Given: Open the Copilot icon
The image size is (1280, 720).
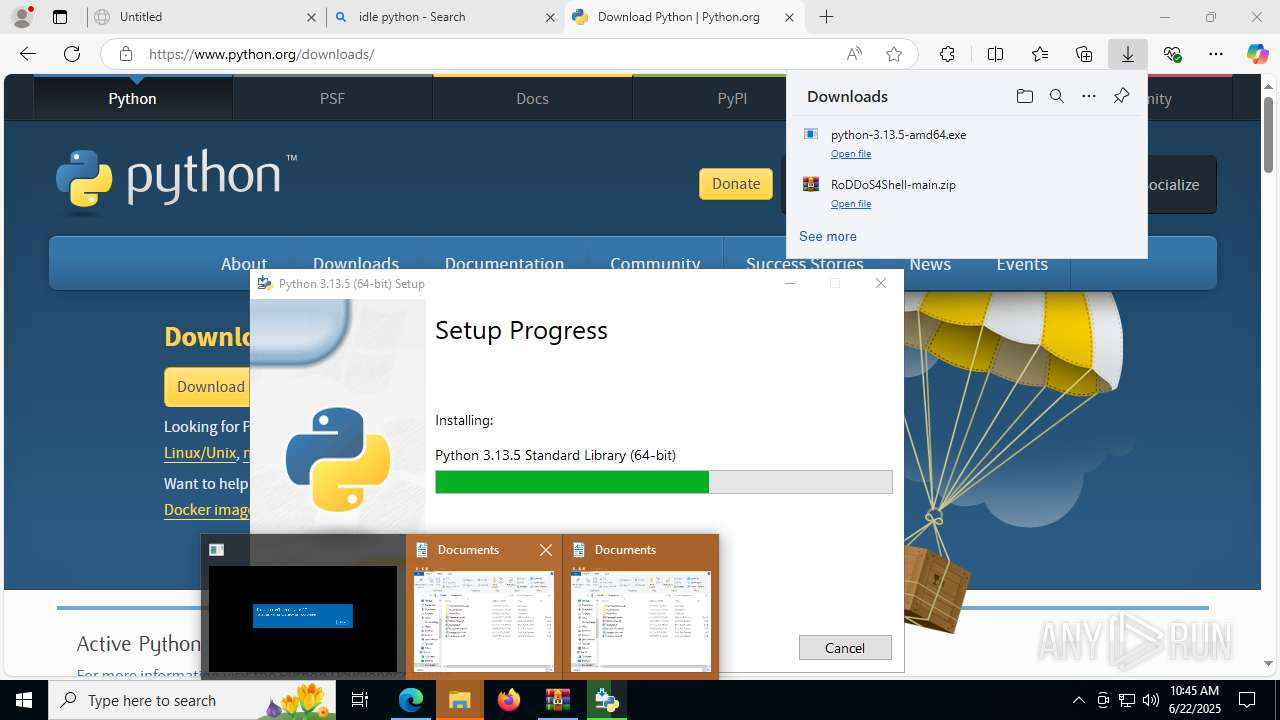Looking at the screenshot, I should click(x=1258, y=54).
